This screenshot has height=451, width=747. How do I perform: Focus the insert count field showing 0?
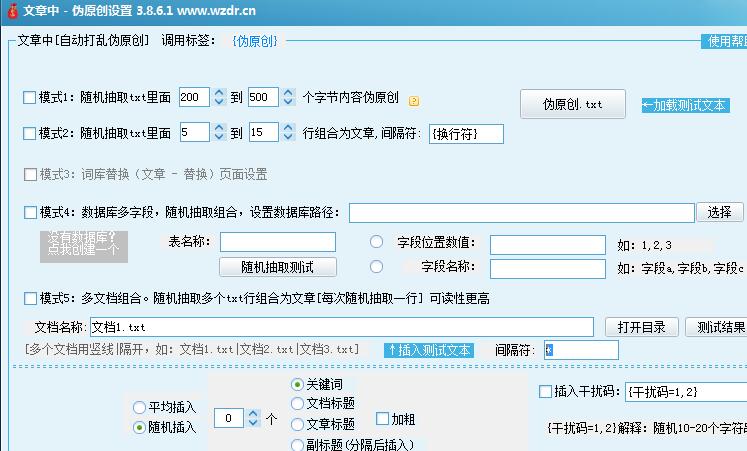tap(229, 418)
